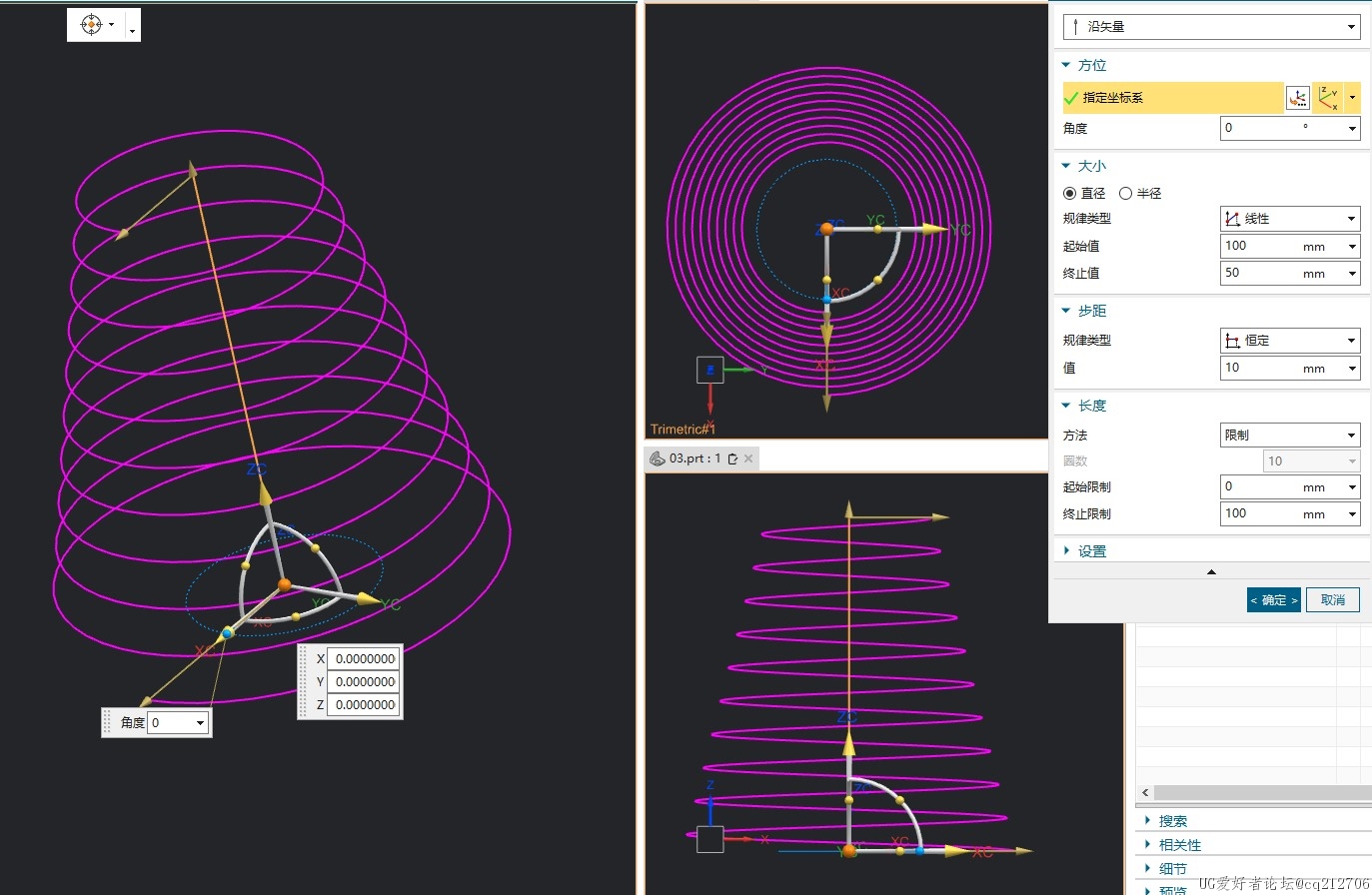1372x895 pixels.
Task: Click the collapse dialog up arrow
Action: [x=1211, y=572]
